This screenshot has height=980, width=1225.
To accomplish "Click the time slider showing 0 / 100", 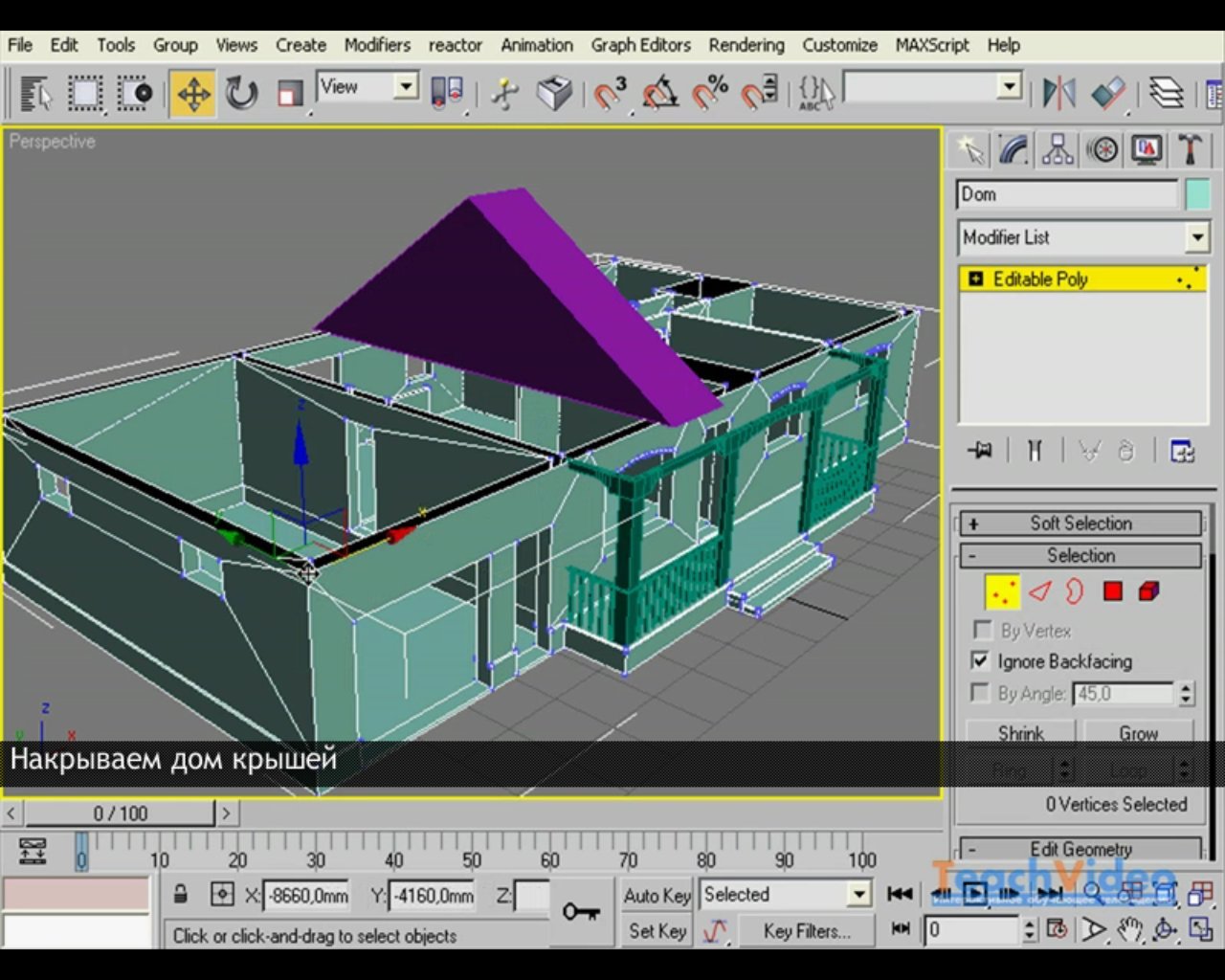I will click(120, 813).
